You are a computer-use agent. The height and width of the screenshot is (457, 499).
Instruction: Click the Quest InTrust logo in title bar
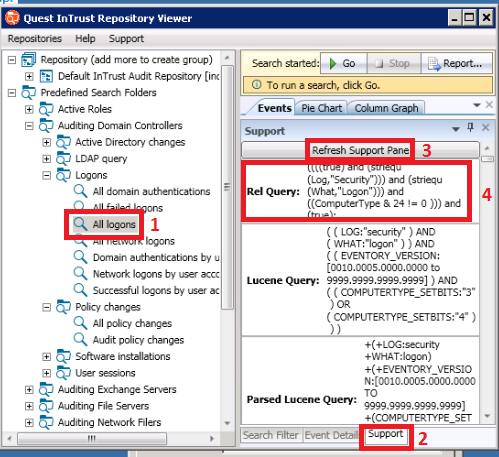tap(12, 18)
